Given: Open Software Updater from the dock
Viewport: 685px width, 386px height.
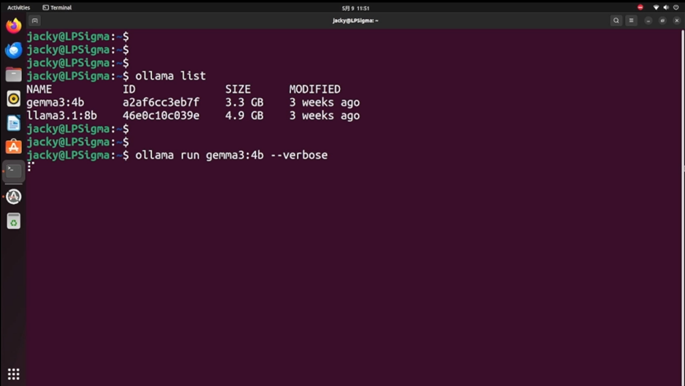Looking at the screenshot, I should [14, 196].
